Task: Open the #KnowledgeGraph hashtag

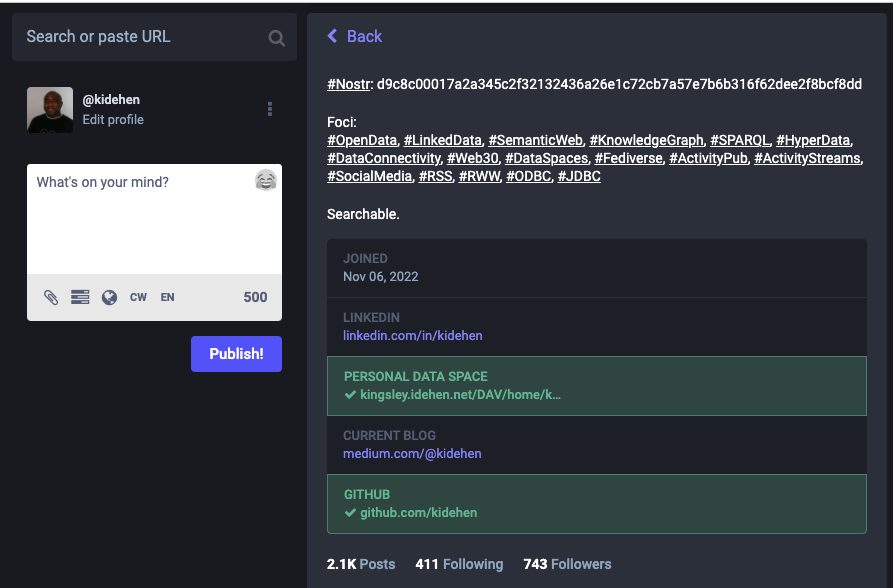Action: pos(646,140)
